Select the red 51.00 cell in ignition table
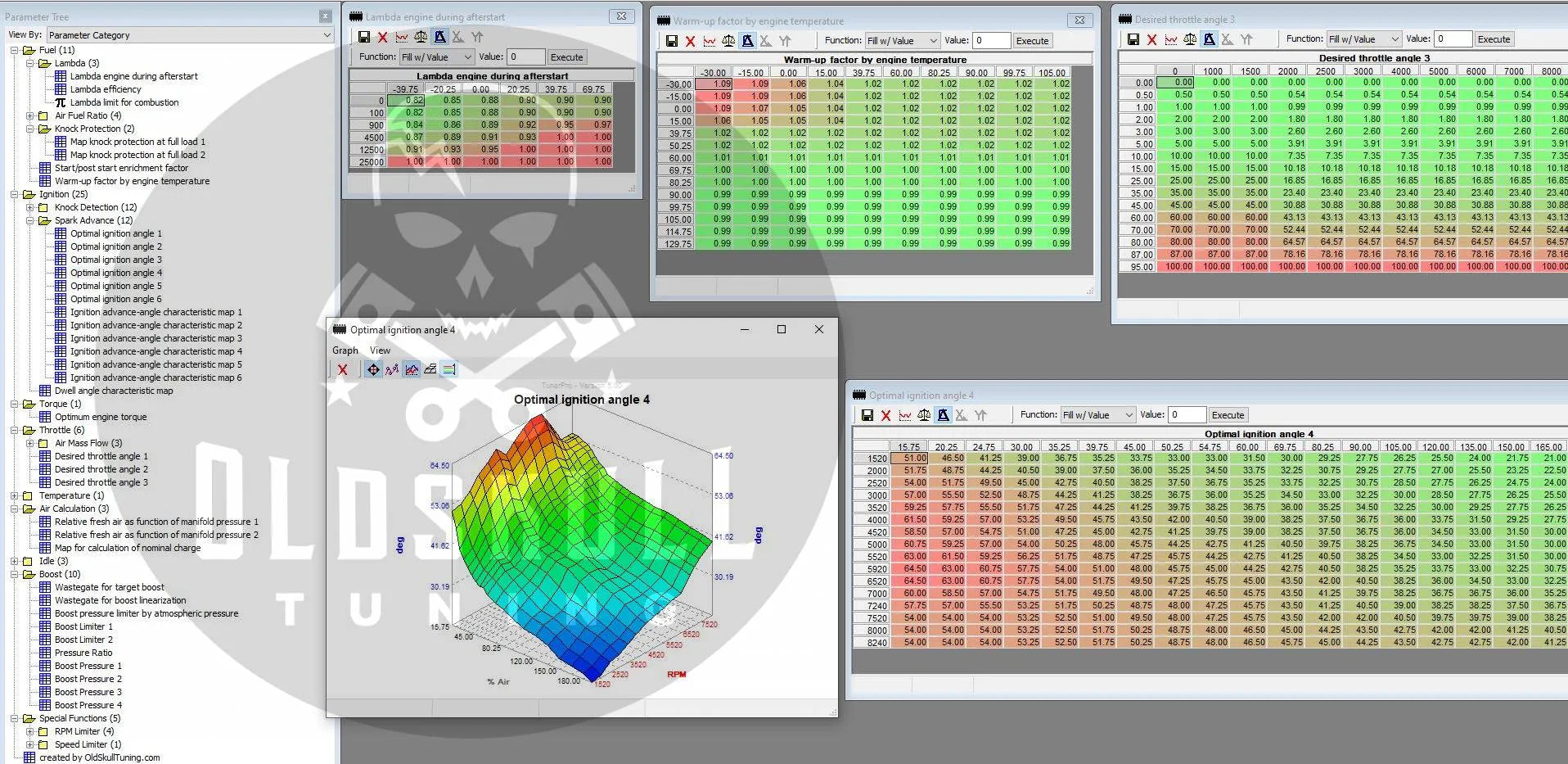1568x764 pixels. pyautogui.click(x=909, y=459)
